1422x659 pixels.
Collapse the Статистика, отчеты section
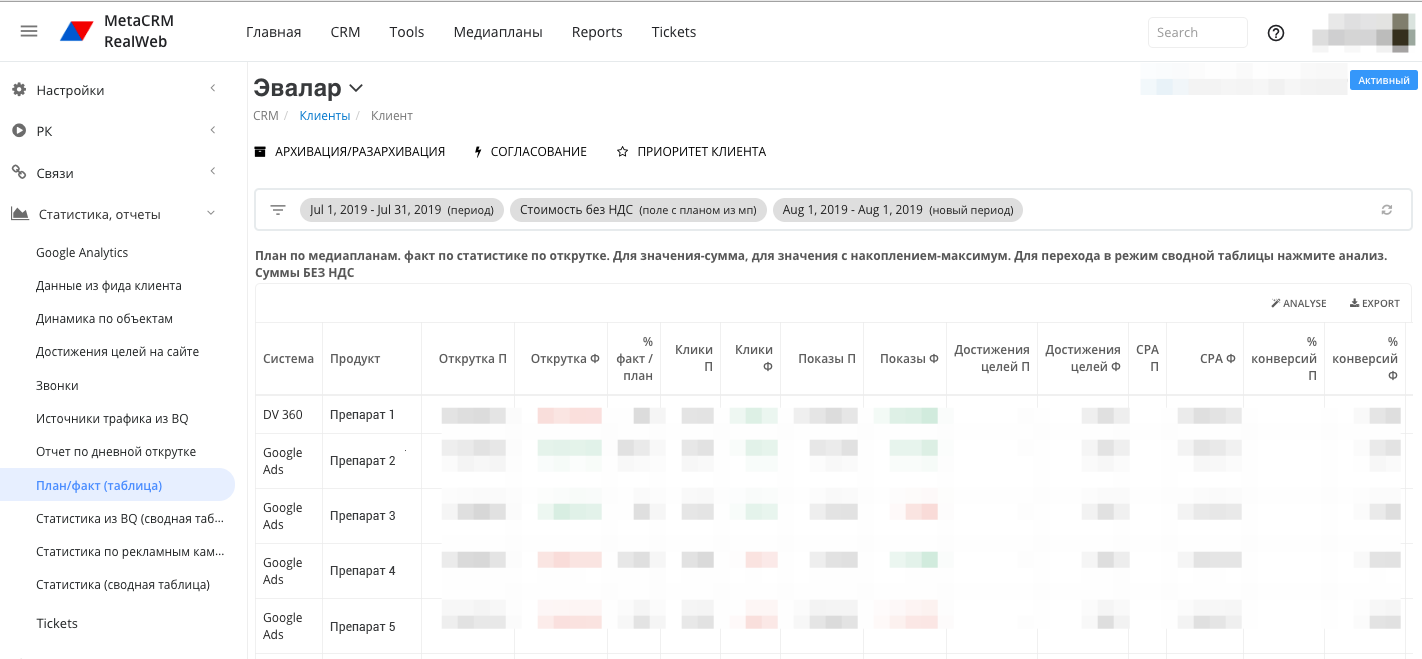(211, 213)
